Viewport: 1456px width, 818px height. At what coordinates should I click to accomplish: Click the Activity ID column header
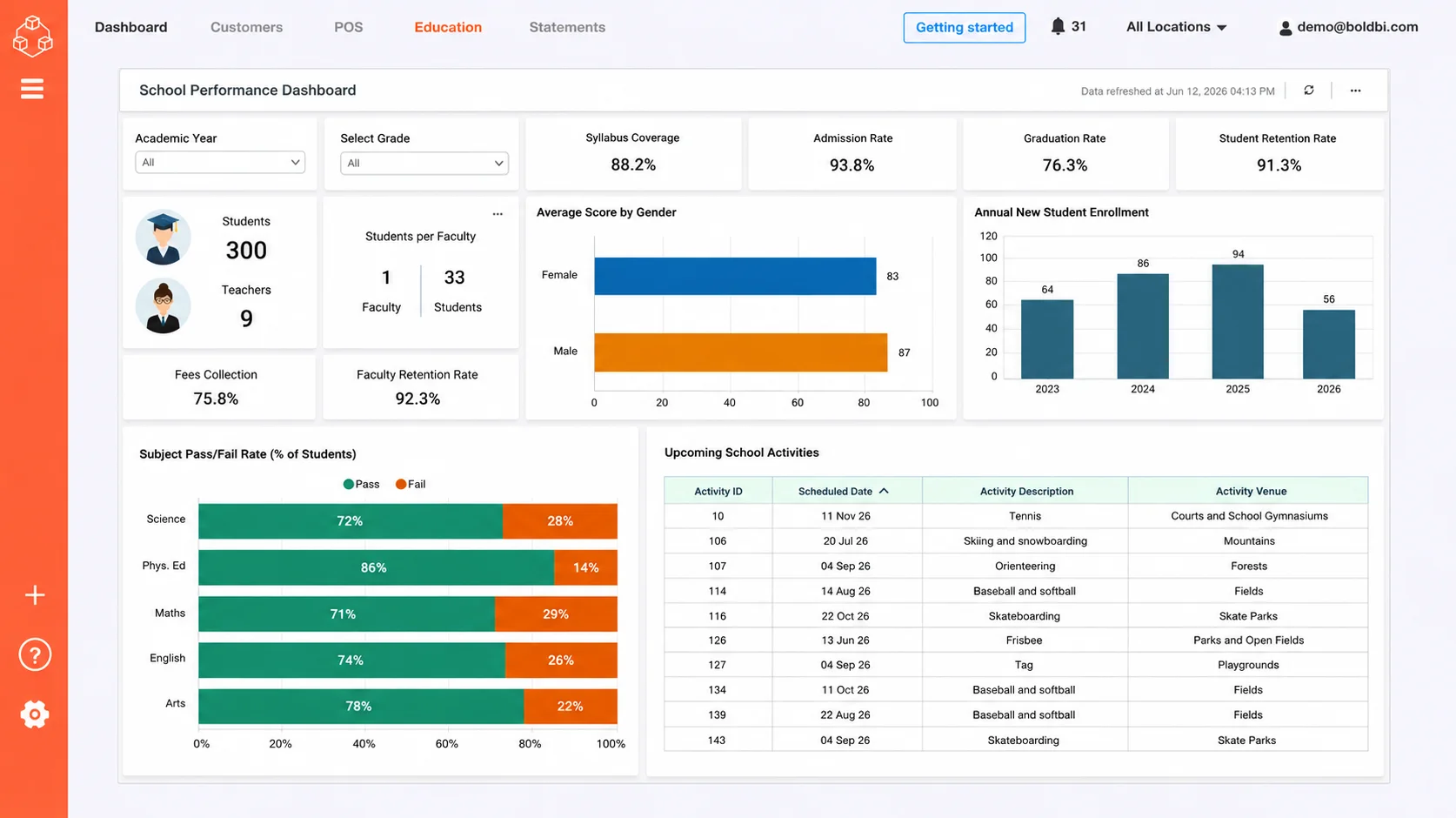[x=718, y=491]
